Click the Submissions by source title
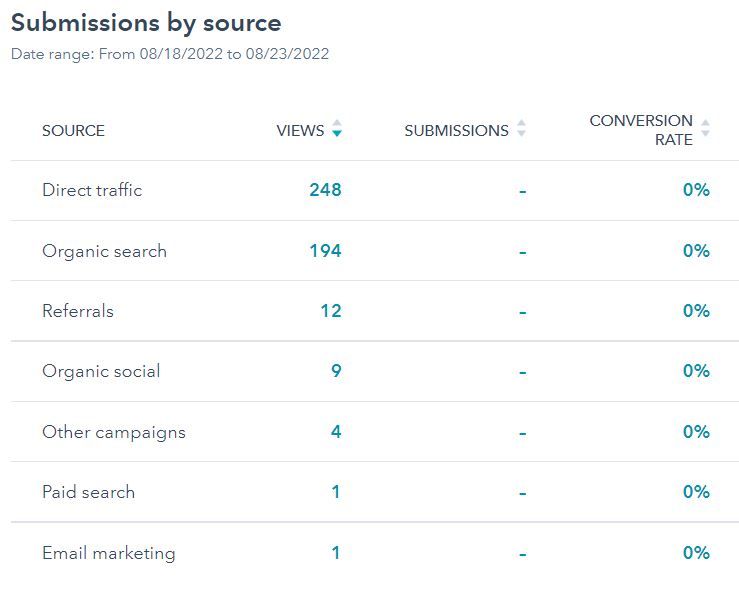 click(146, 23)
